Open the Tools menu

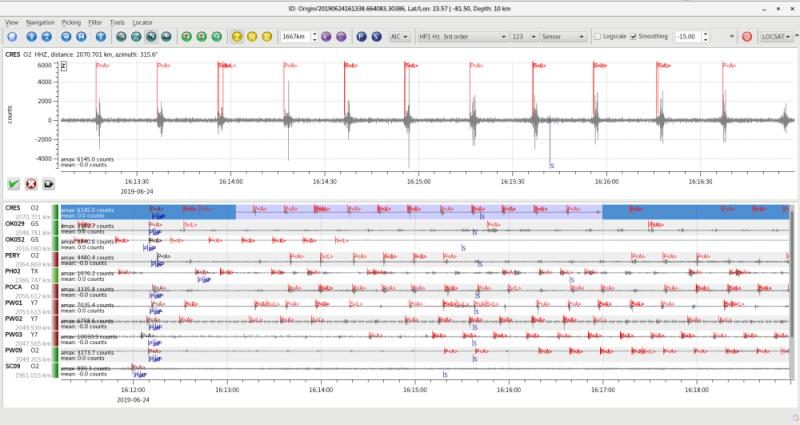pos(117,22)
